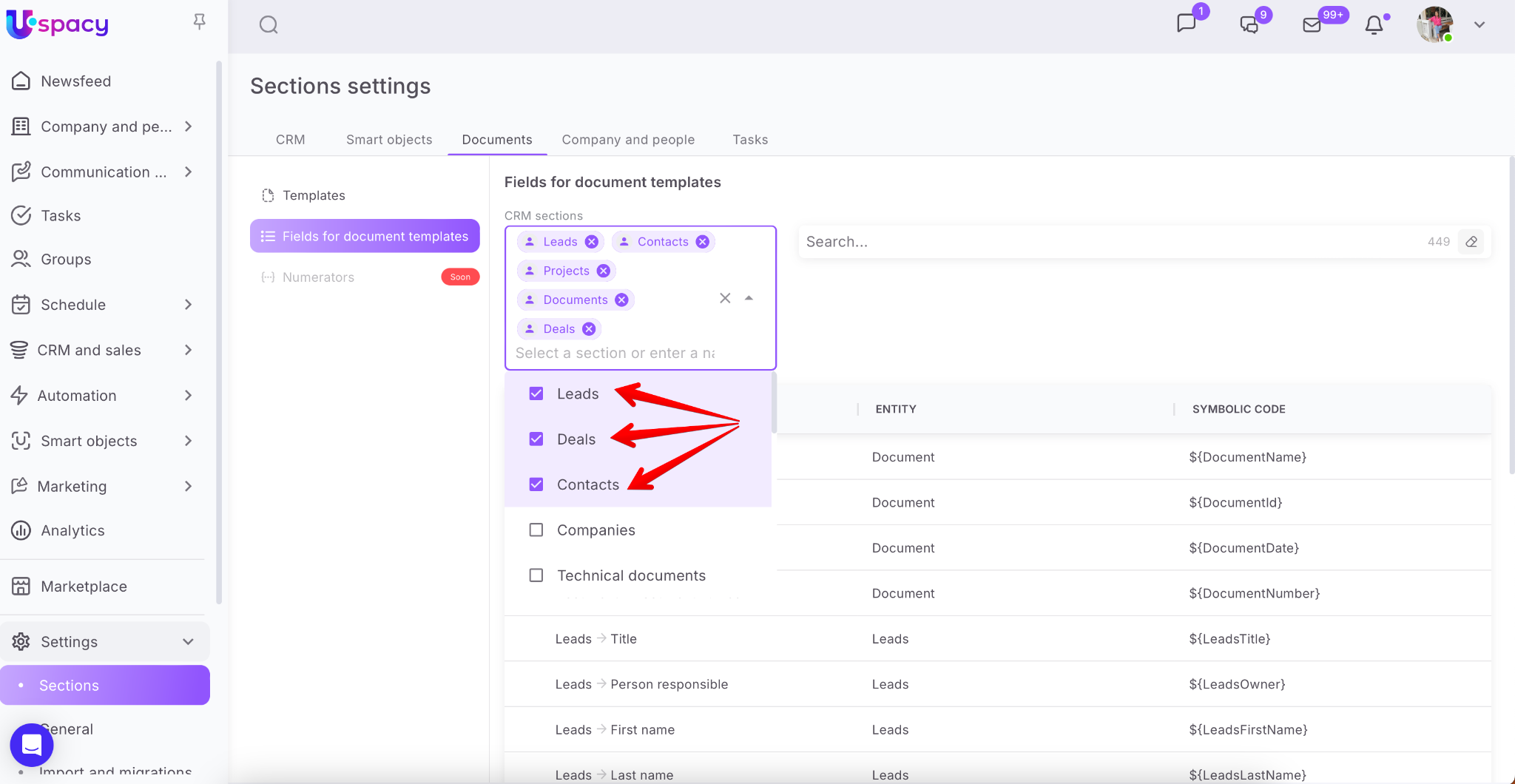Click the fields Search input box

[x=1110, y=242]
